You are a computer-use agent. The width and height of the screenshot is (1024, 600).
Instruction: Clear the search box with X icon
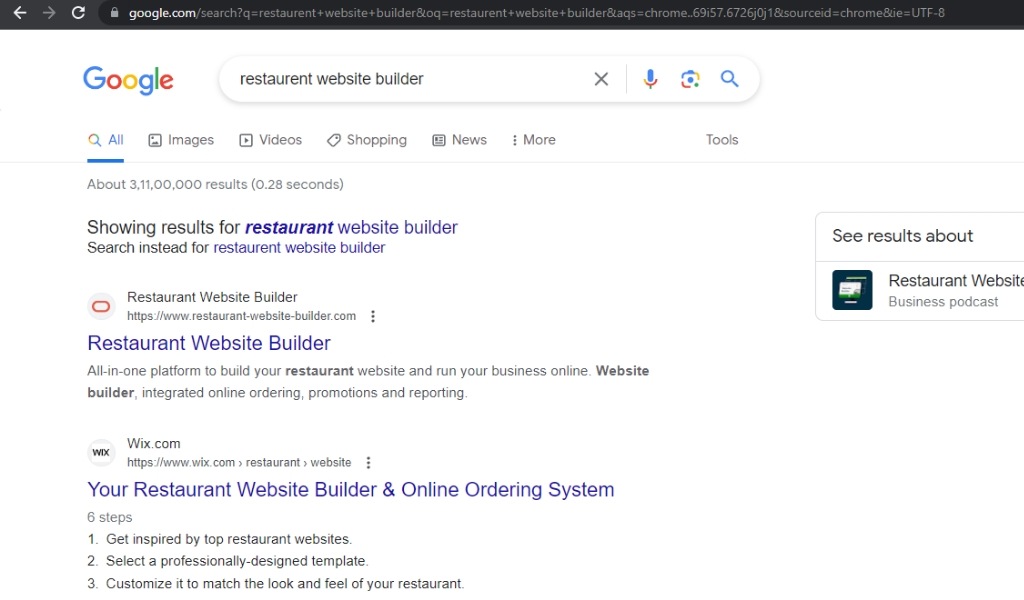[x=601, y=79]
